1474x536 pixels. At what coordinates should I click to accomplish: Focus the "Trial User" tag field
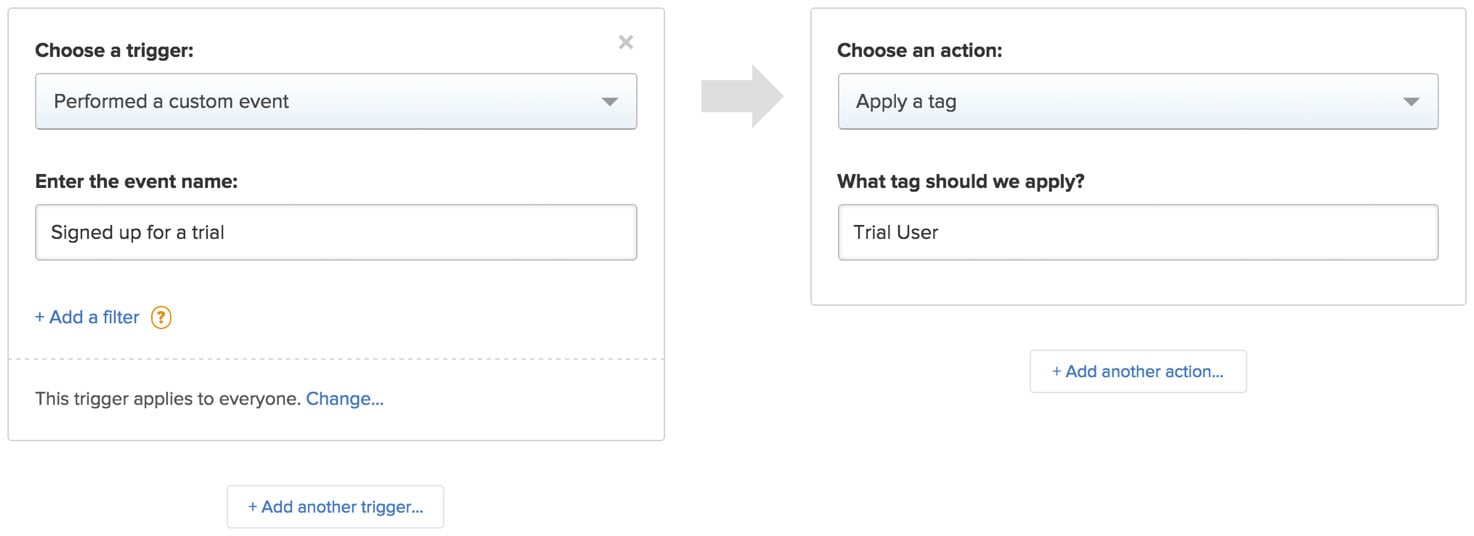(1138, 232)
